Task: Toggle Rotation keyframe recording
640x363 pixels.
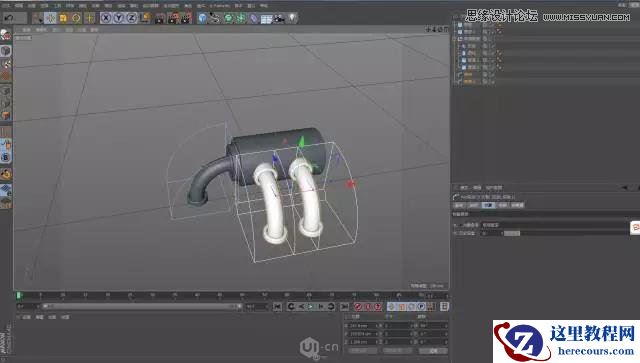Action: (x=411, y=306)
